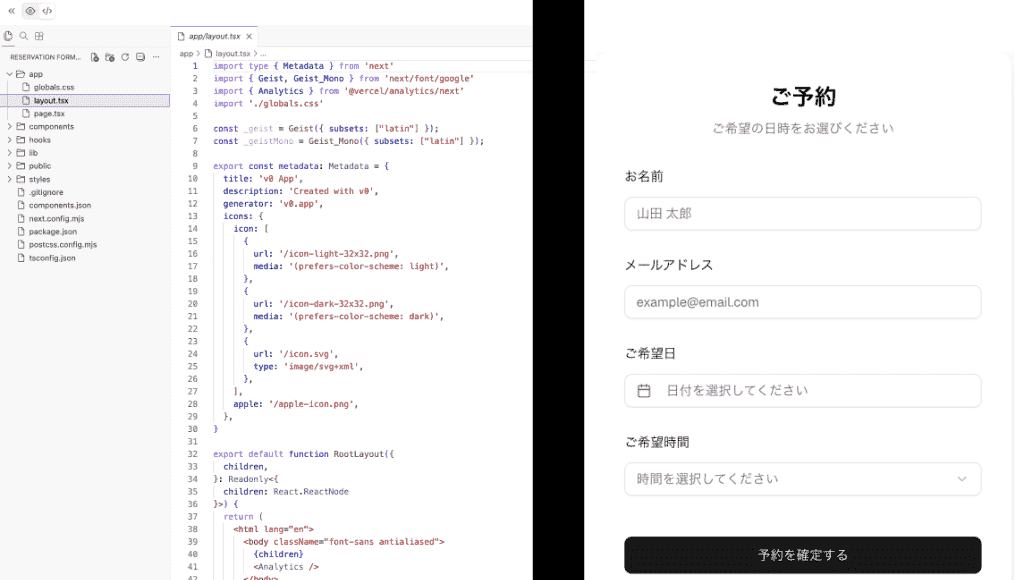The height and width of the screenshot is (580, 1024).
Task: Click the メールアドレス email input field
Action: (803, 302)
